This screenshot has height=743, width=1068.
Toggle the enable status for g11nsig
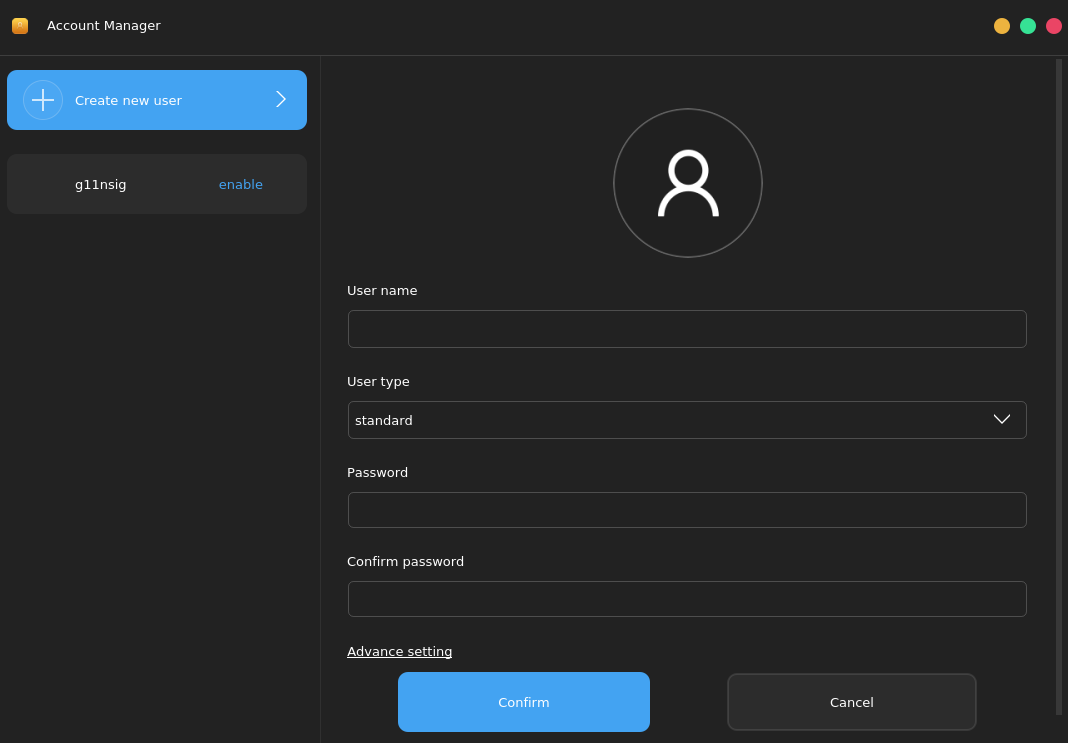coord(241,185)
